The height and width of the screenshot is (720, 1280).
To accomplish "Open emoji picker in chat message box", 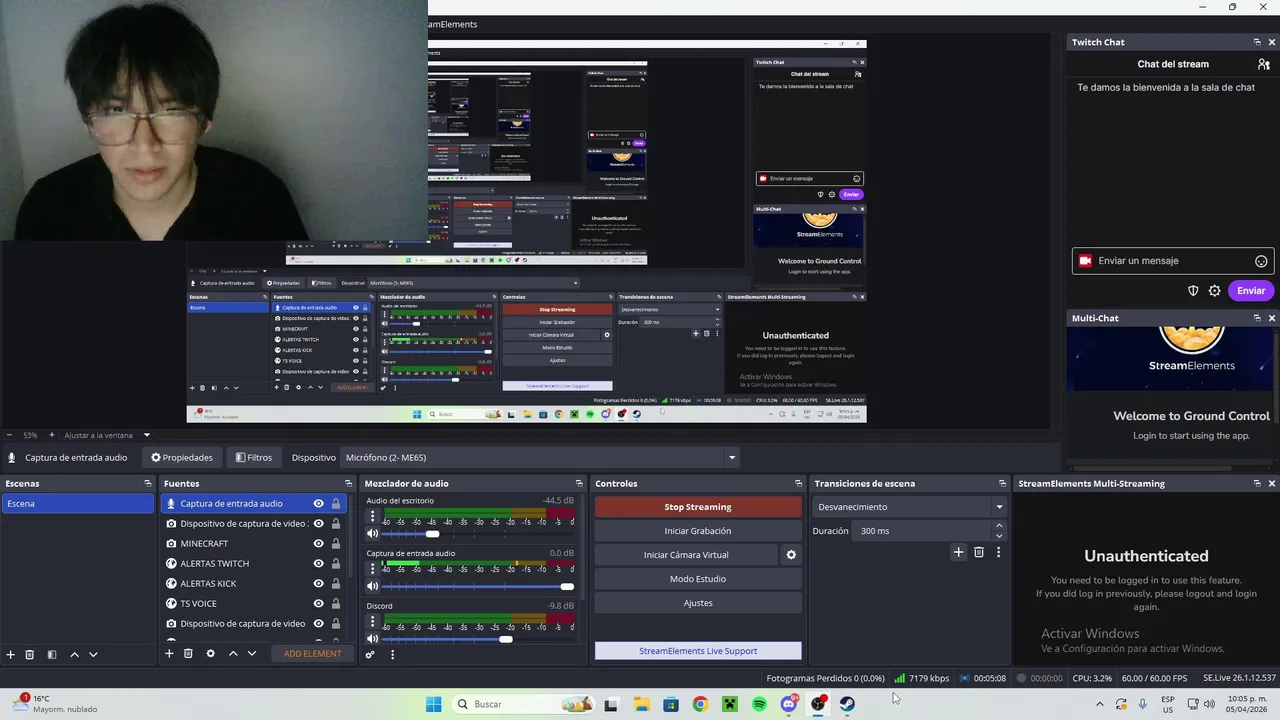I will click(1261, 261).
